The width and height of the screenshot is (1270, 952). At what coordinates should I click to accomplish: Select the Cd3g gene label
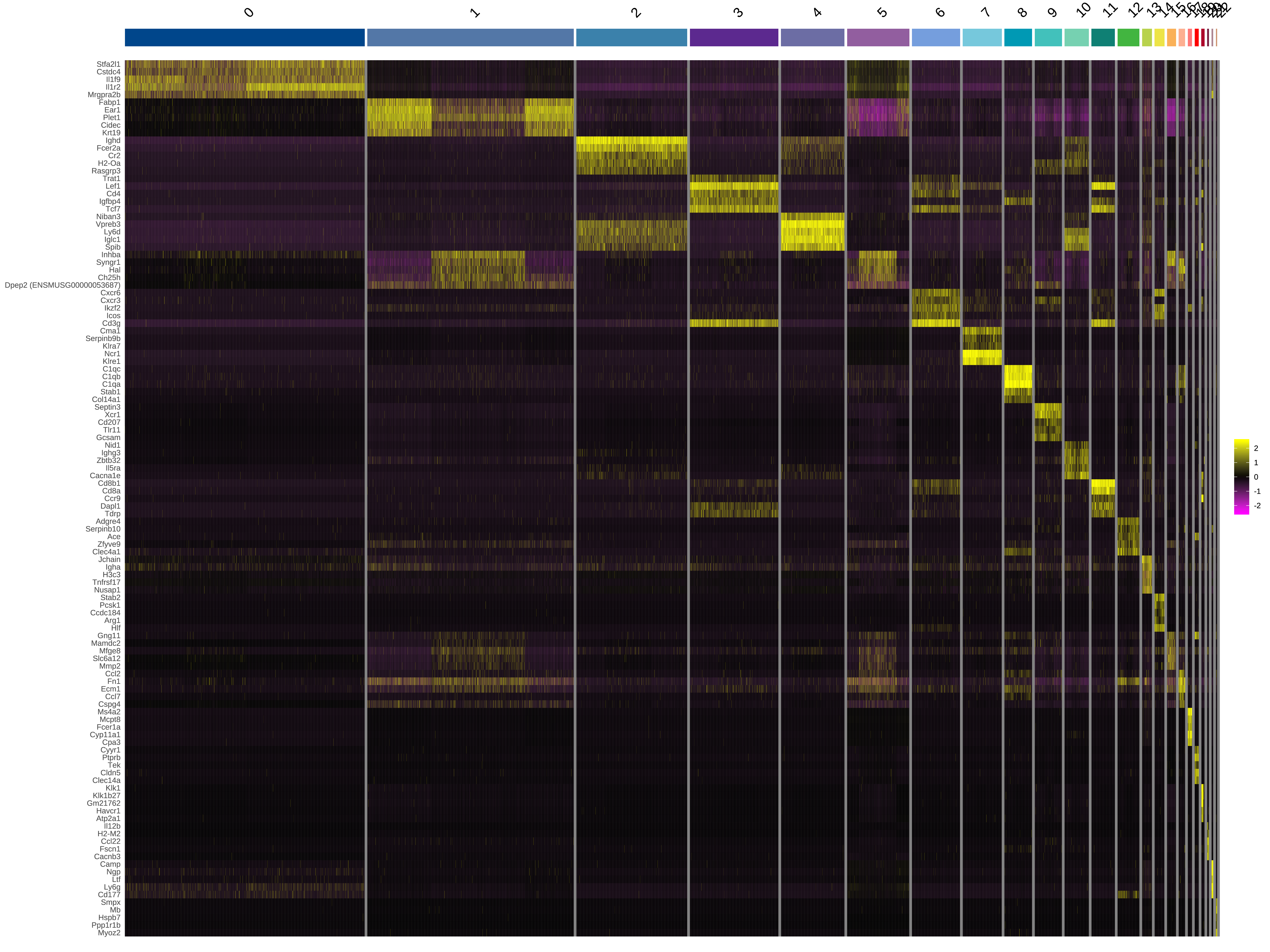[x=111, y=323]
